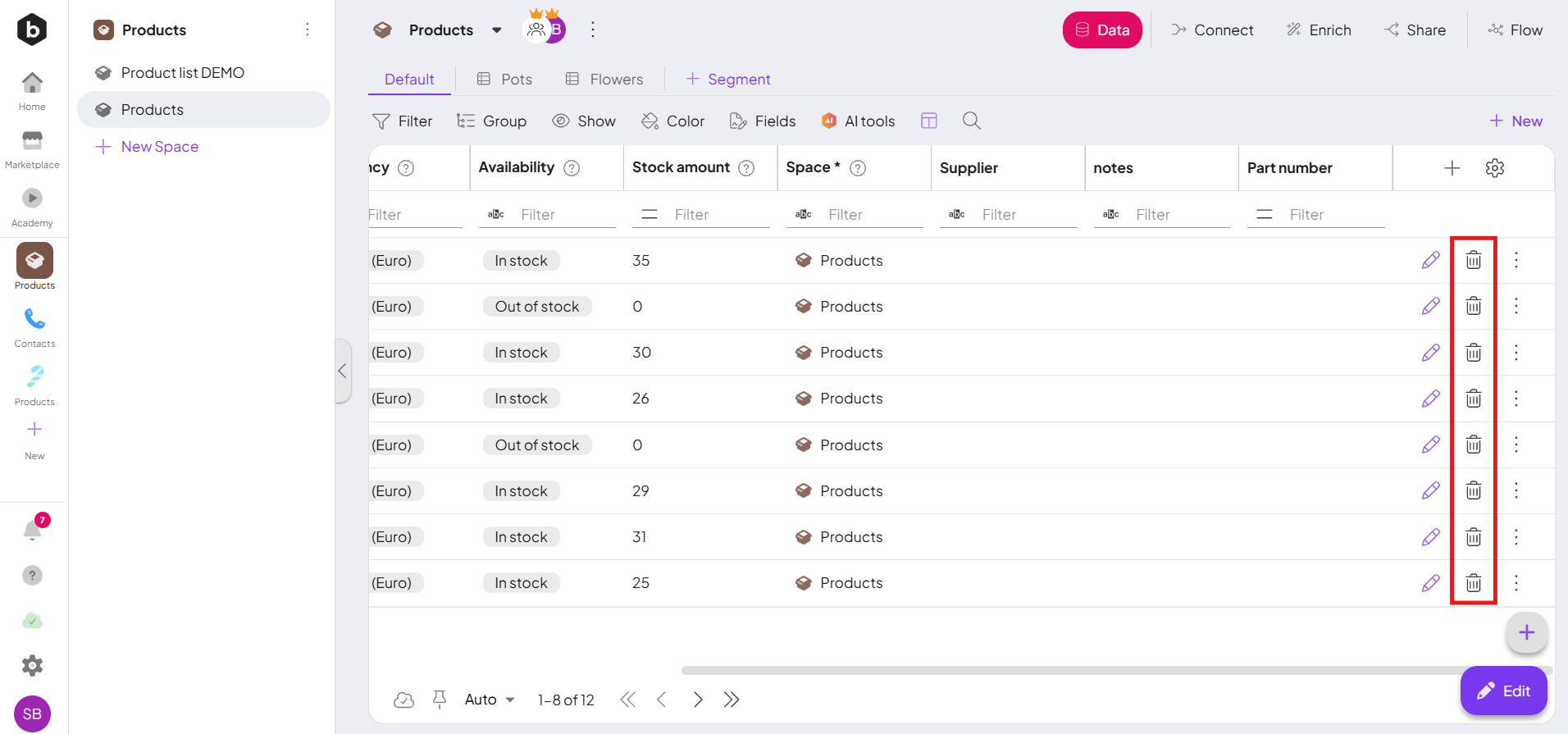Open table settings gear icon
Viewport: 1568px width, 734px height.
(x=1494, y=168)
